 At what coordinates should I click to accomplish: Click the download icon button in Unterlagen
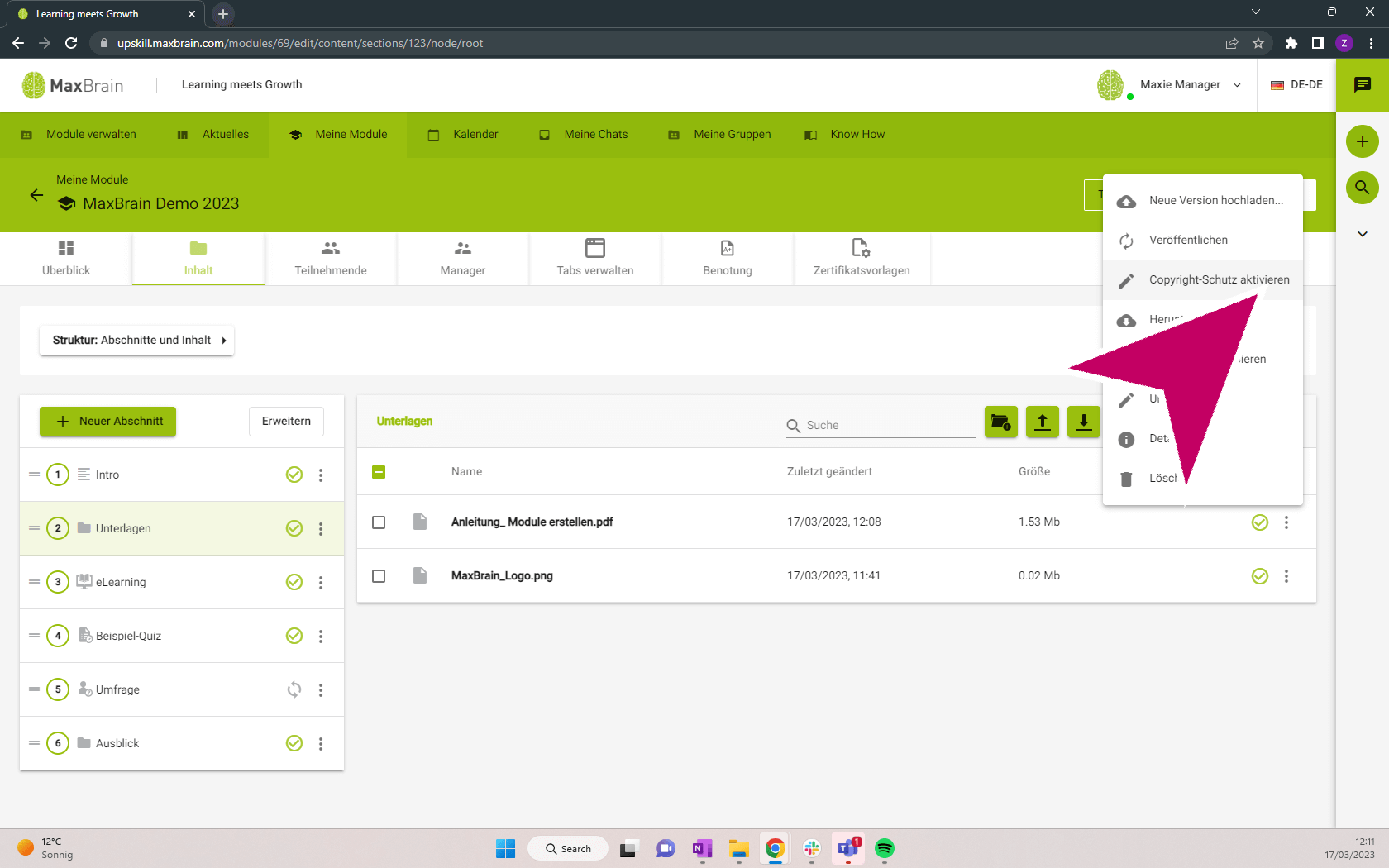click(1083, 422)
